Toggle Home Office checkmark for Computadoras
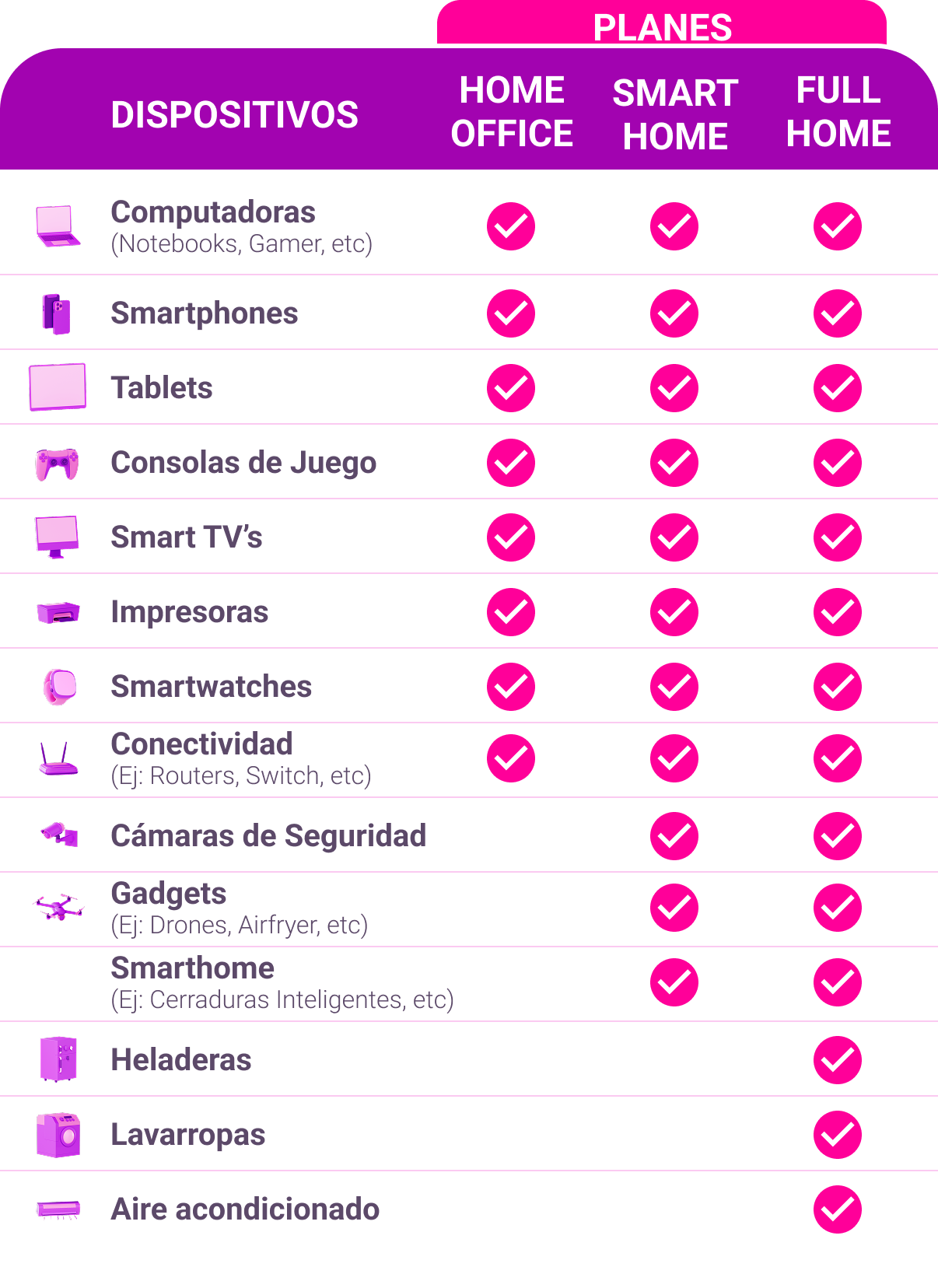The image size is (938, 1288). click(x=511, y=226)
